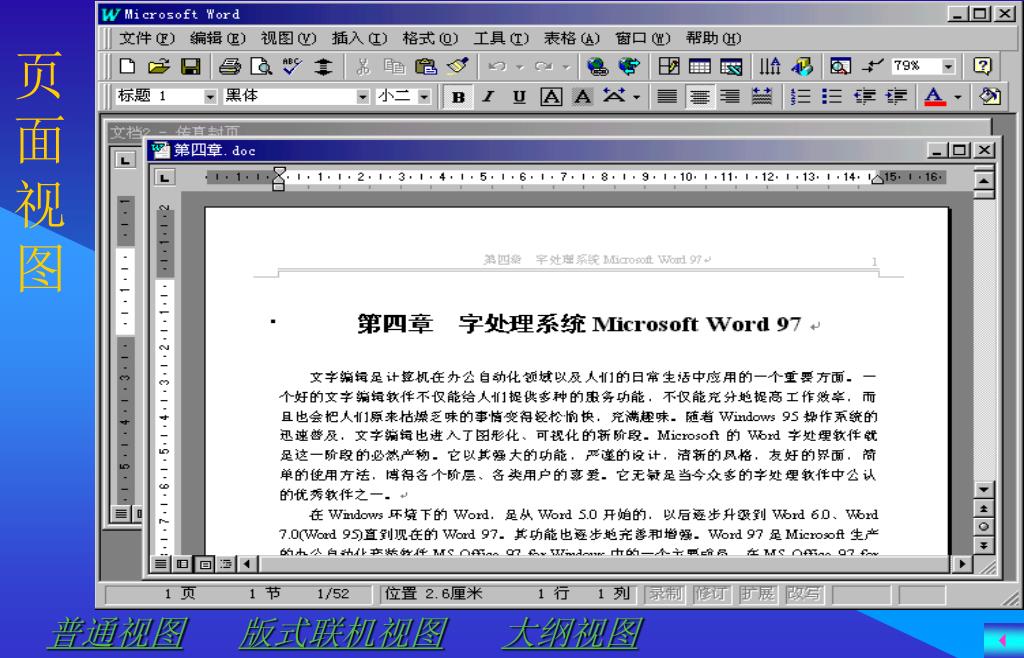Set right alignment
The height and width of the screenshot is (658, 1024).
click(x=729, y=97)
